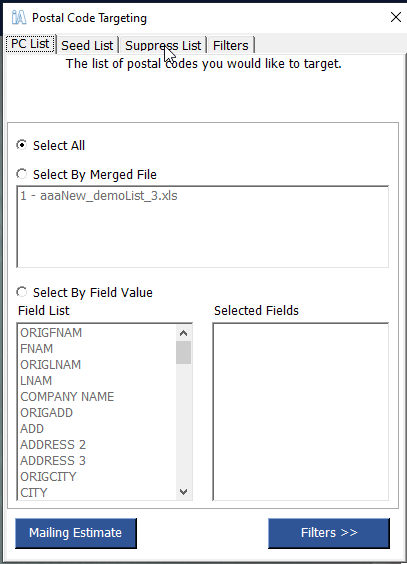Go to the Filters tab
This screenshot has height=564, width=407.
click(x=230, y=45)
